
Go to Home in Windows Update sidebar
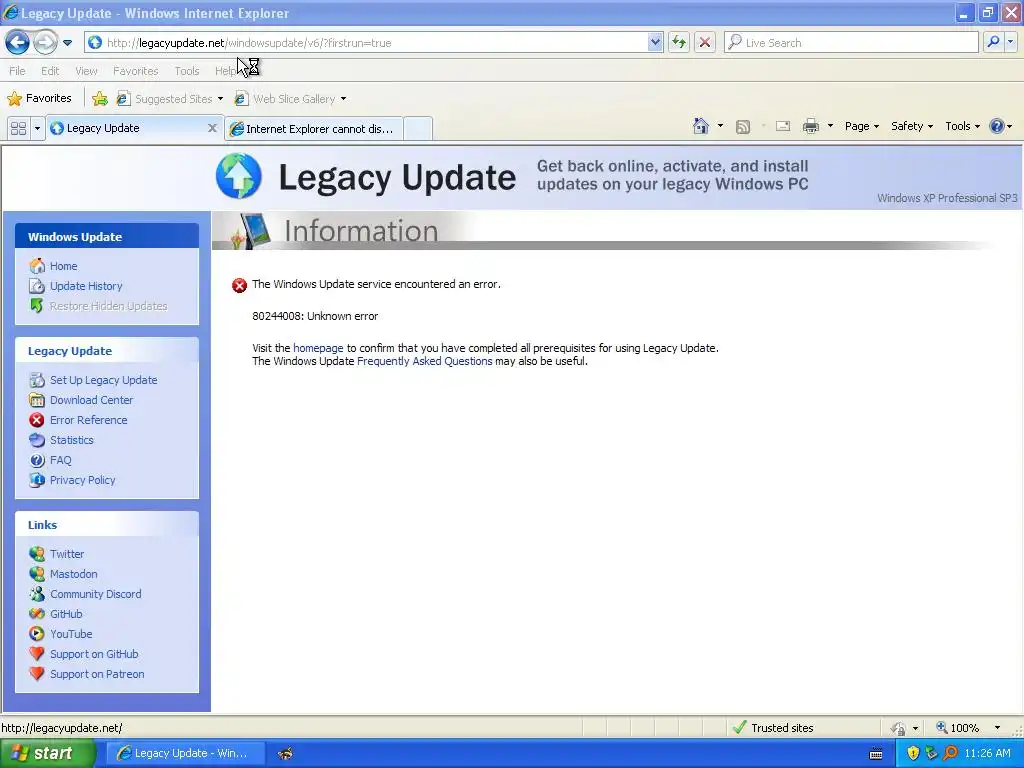click(63, 266)
